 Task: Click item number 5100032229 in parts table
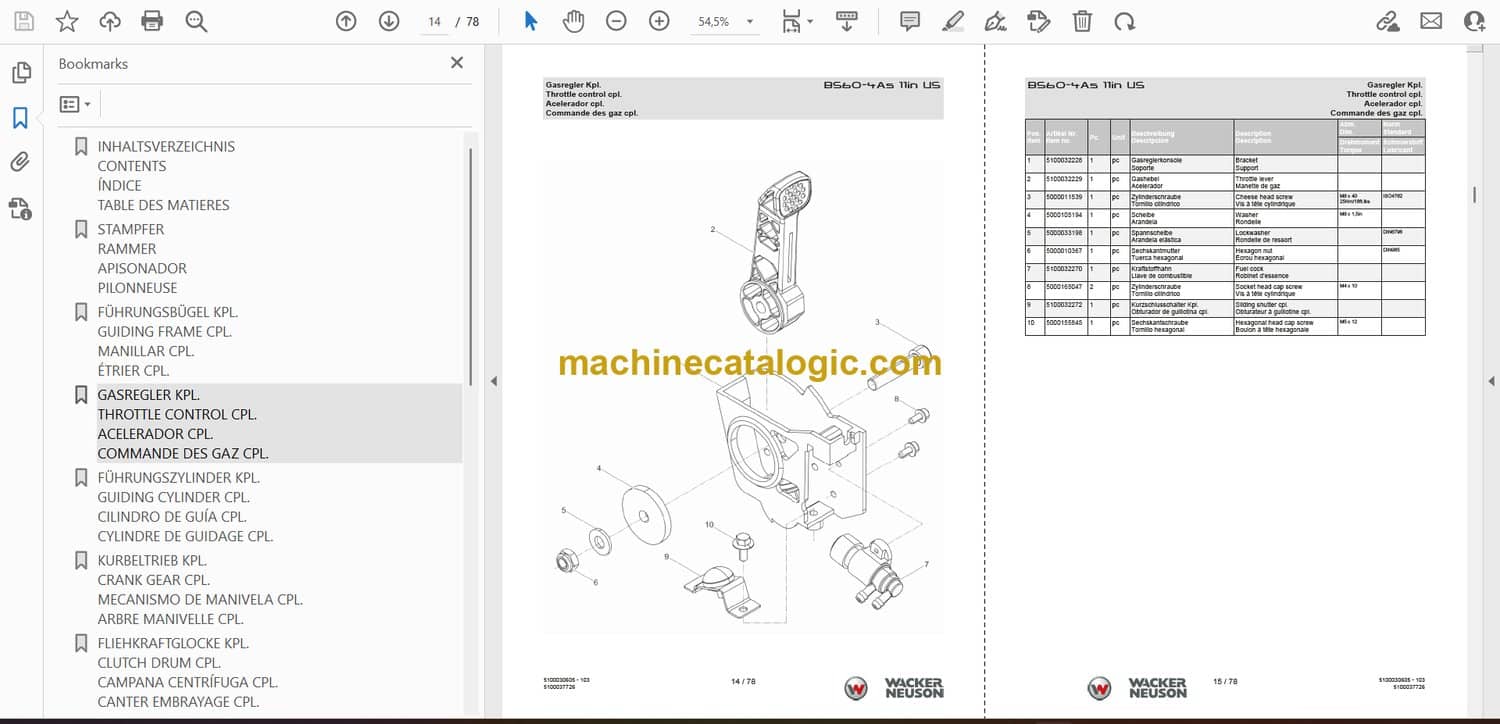1064,179
